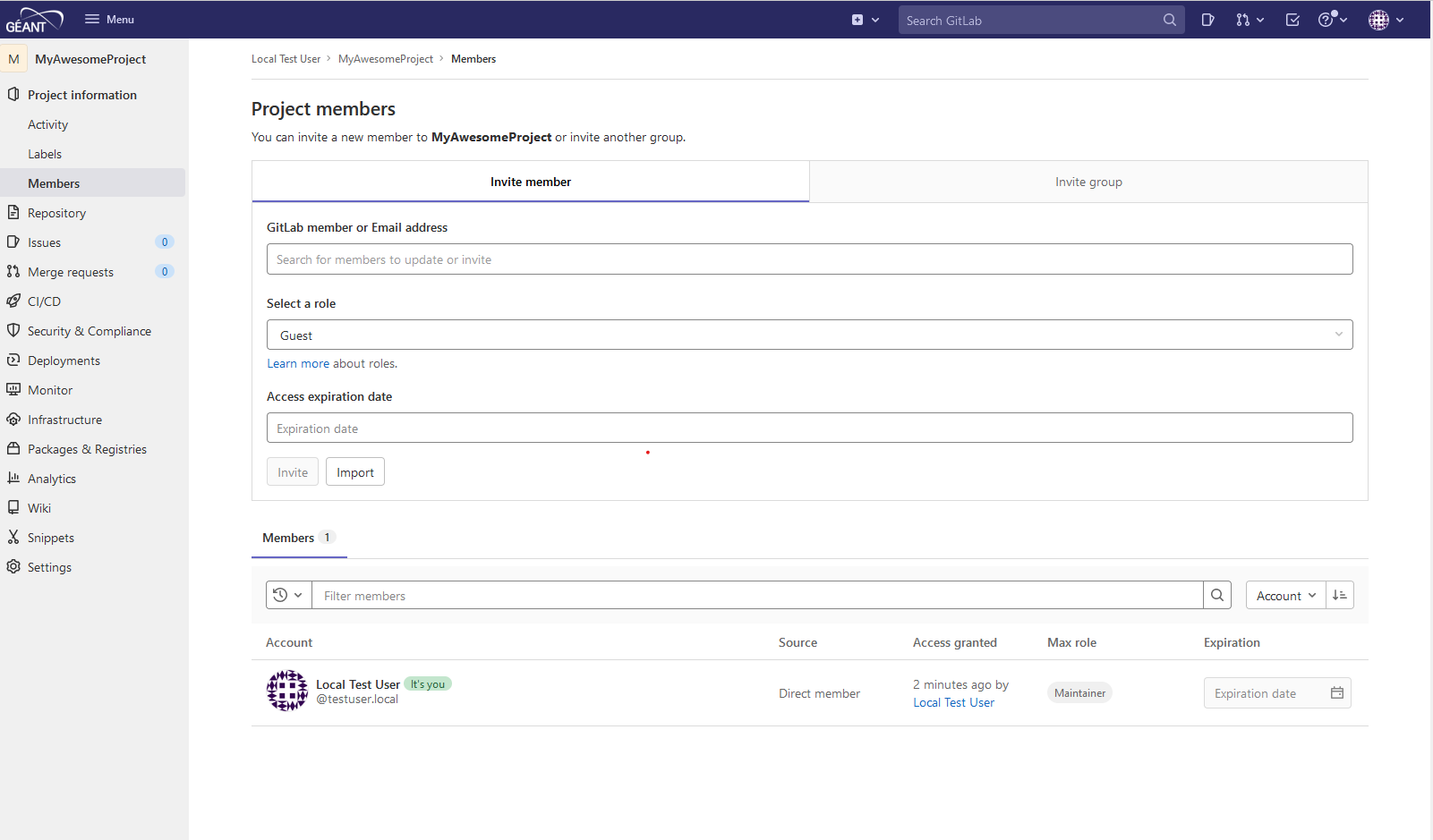1433x840 pixels.
Task: Open Local Test User link under Access granted
Action: (x=953, y=702)
